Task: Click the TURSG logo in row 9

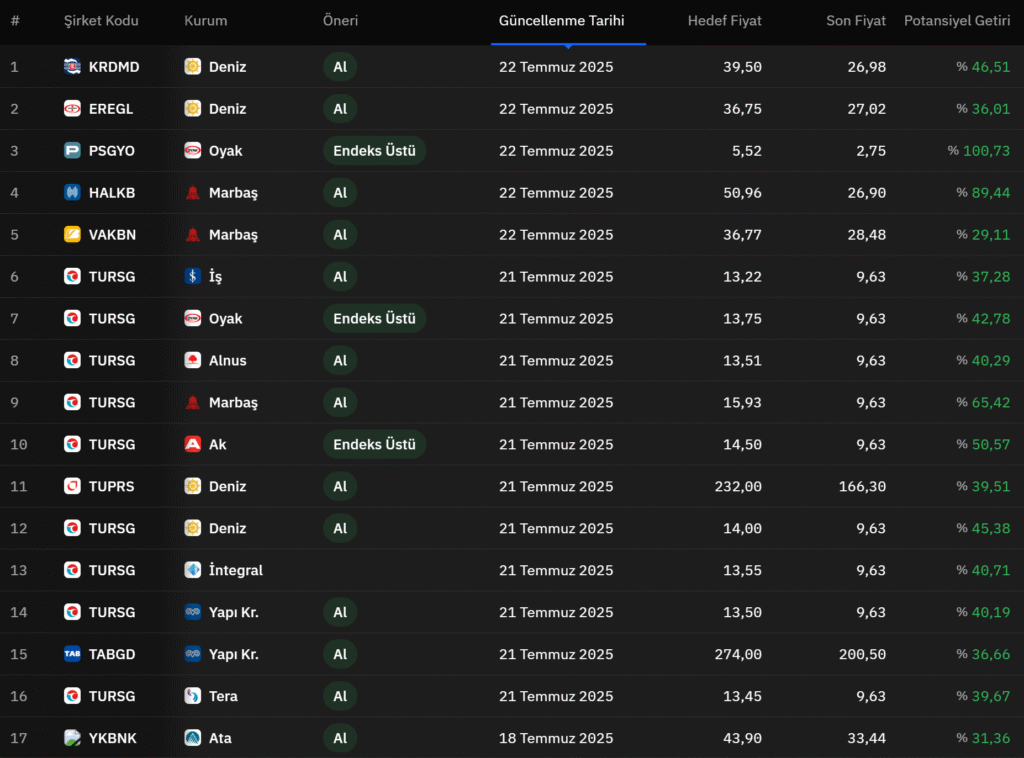Action: [x=72, y=402]
